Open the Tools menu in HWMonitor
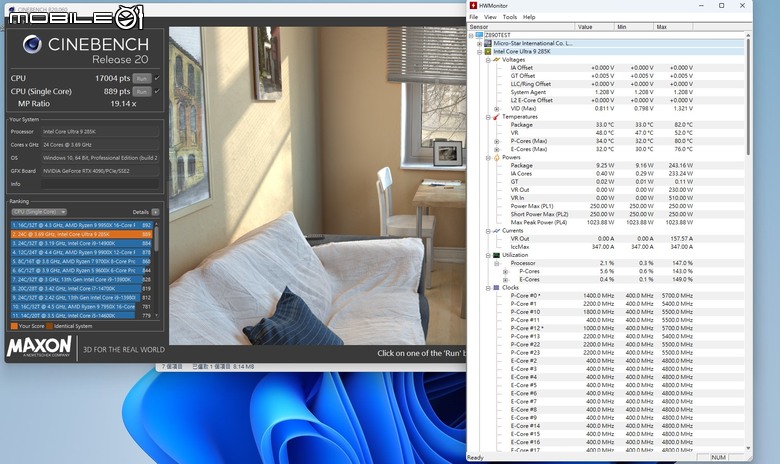The image size is (780, 464). point(509,17)
